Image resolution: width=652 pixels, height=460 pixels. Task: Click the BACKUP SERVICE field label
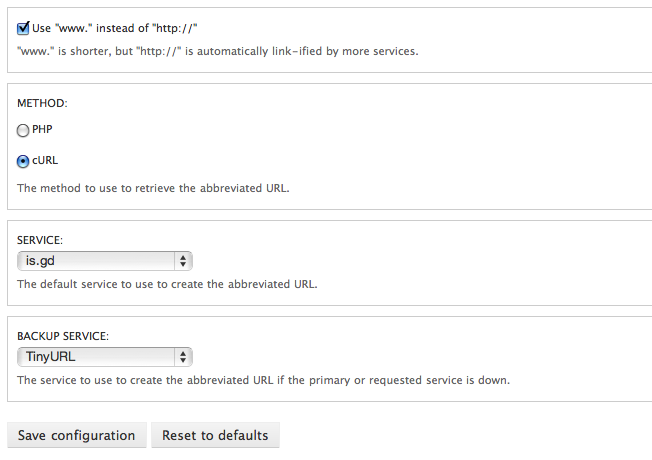point(63,337)
